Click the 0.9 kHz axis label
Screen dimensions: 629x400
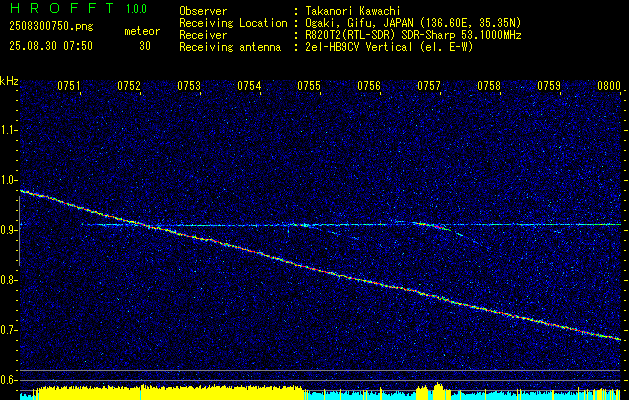pos(7,230)
